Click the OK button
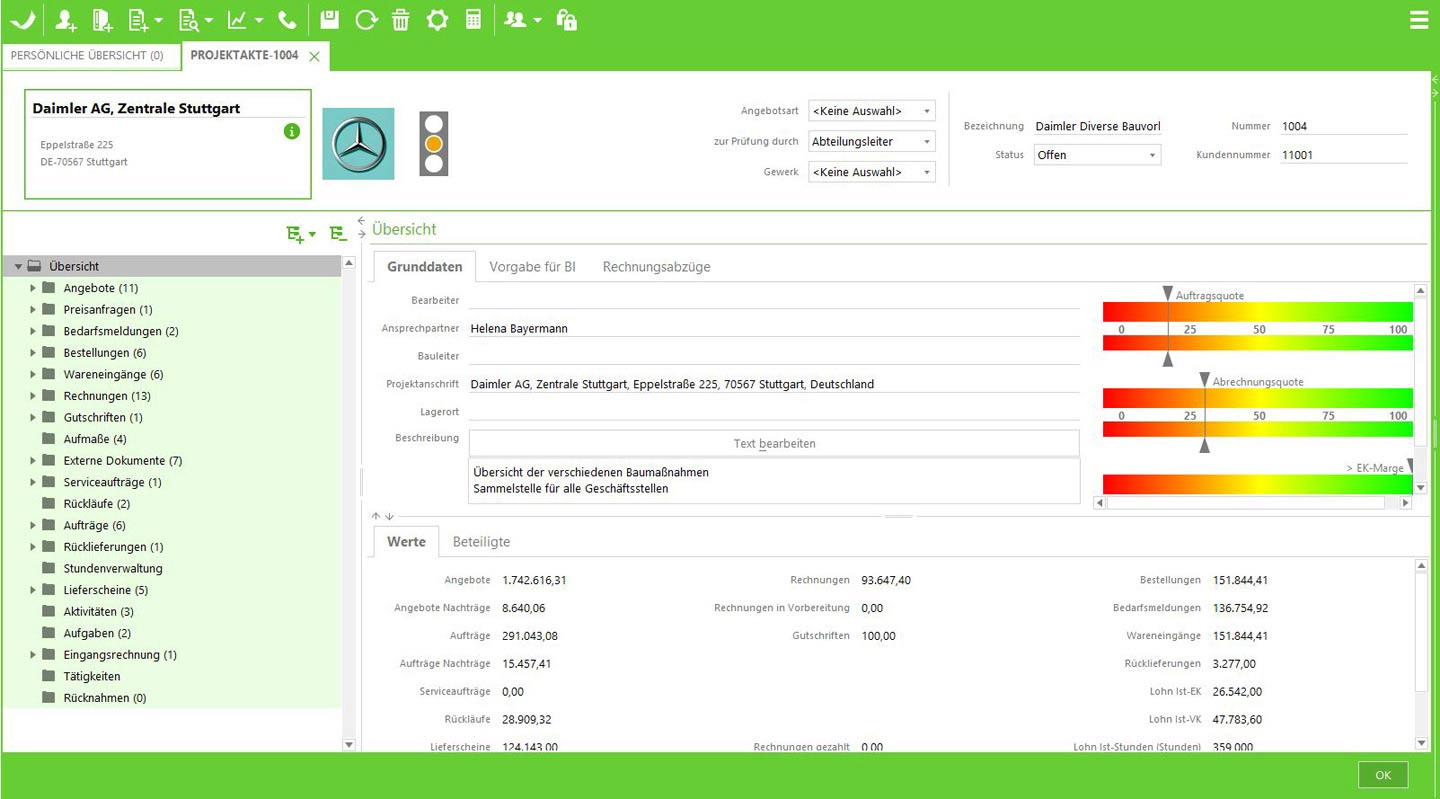 (1383, 775)
